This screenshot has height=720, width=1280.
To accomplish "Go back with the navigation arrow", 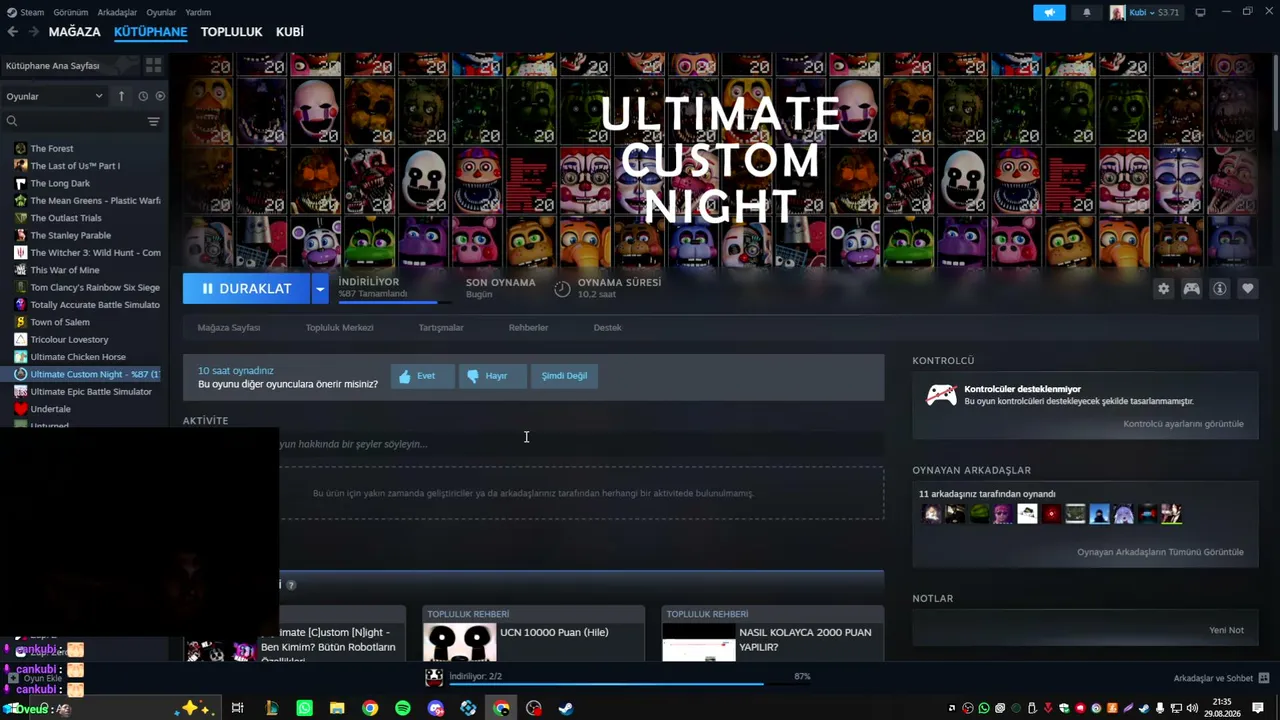I will coord(12,32).
